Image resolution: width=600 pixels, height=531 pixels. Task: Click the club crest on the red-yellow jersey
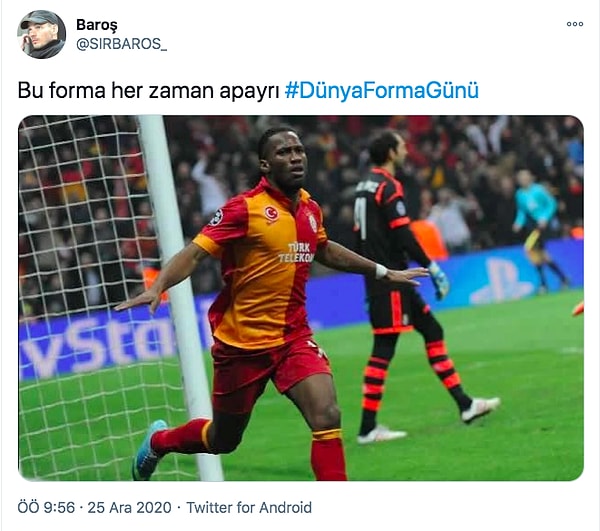click(x=313, y=223)
